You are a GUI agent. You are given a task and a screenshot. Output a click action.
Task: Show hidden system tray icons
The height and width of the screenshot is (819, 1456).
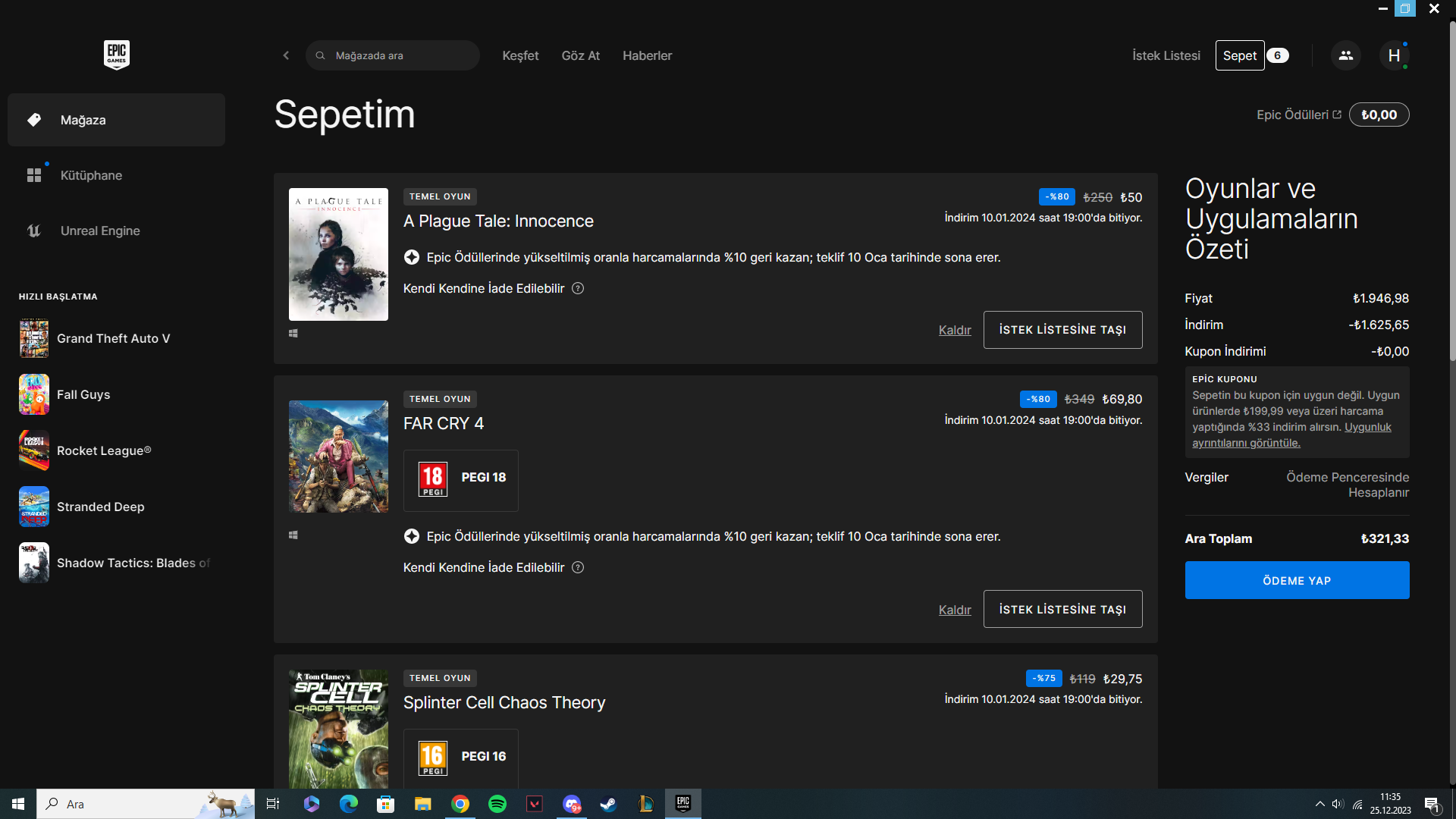(1320, 804)
